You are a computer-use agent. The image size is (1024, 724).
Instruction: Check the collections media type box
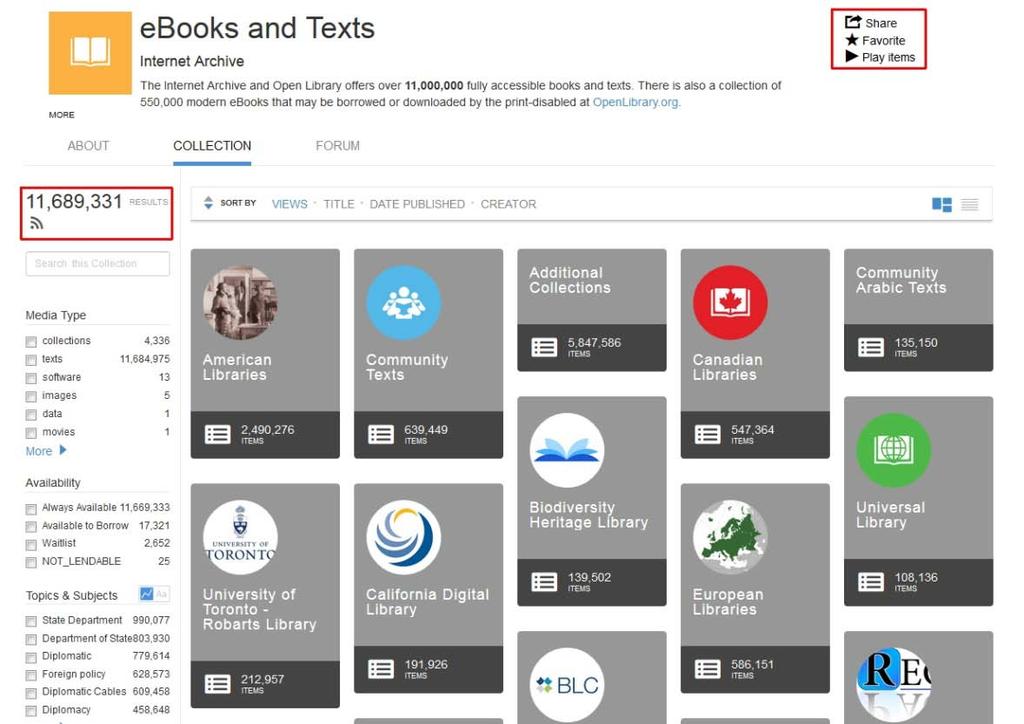pos(31,341)
